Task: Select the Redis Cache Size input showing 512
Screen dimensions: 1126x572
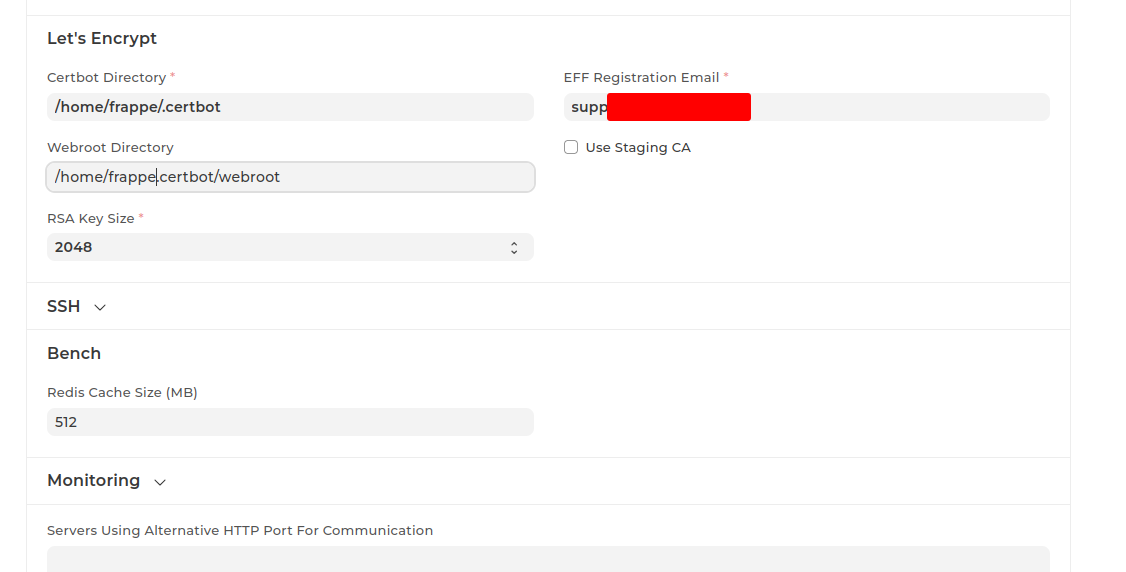Action: click(290, 422)
